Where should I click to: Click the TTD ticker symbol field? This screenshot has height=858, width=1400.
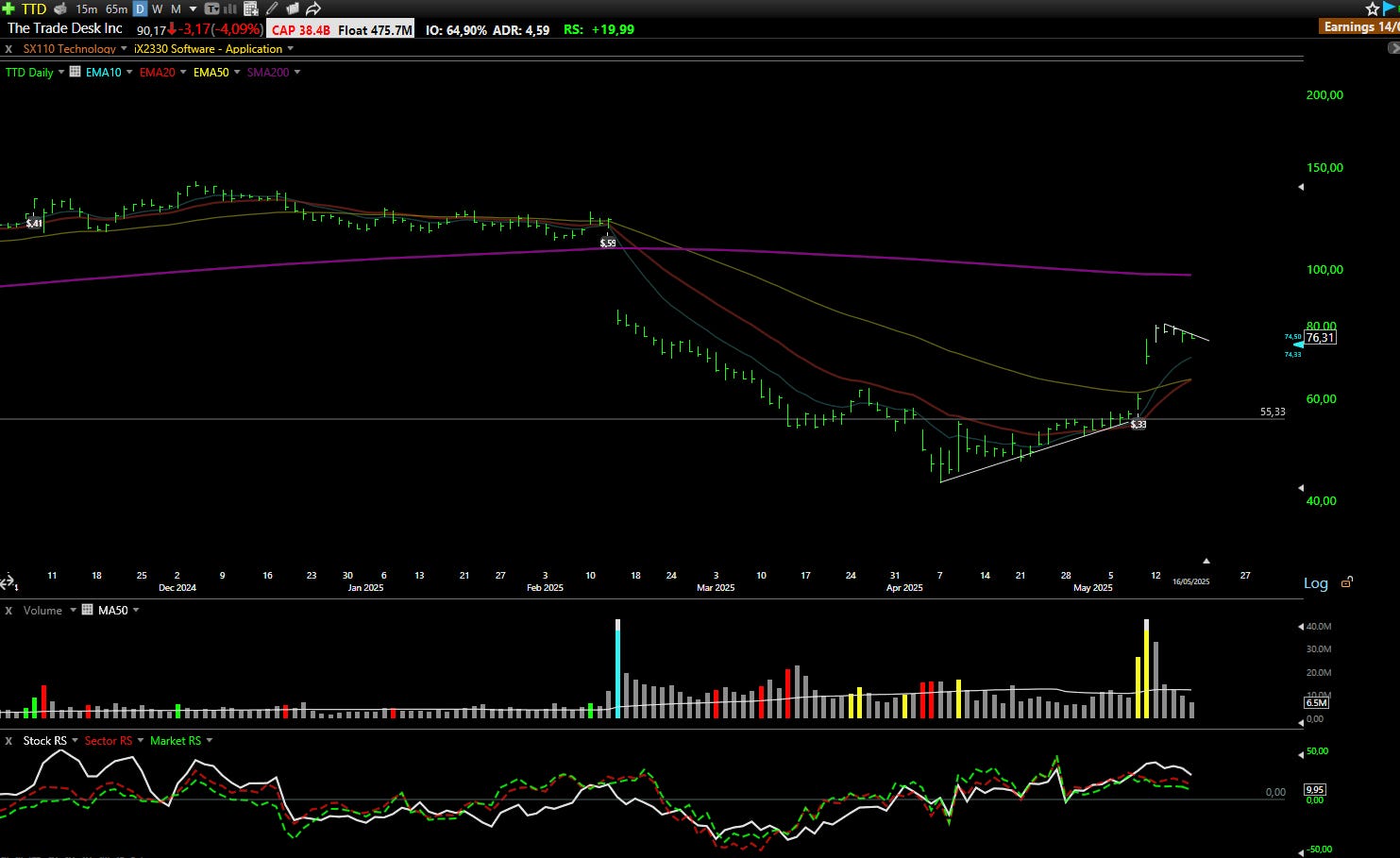(34, 8)
